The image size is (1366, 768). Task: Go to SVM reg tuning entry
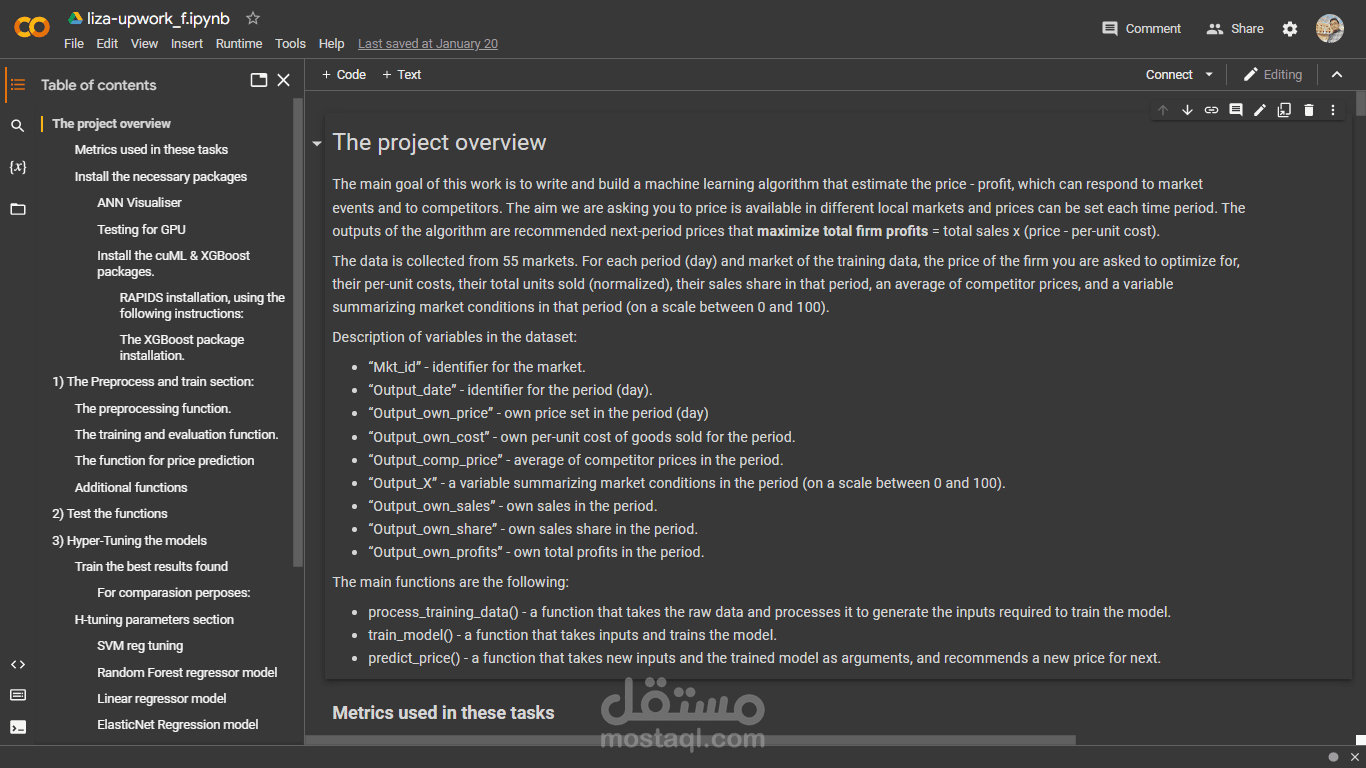coord(140,646)
